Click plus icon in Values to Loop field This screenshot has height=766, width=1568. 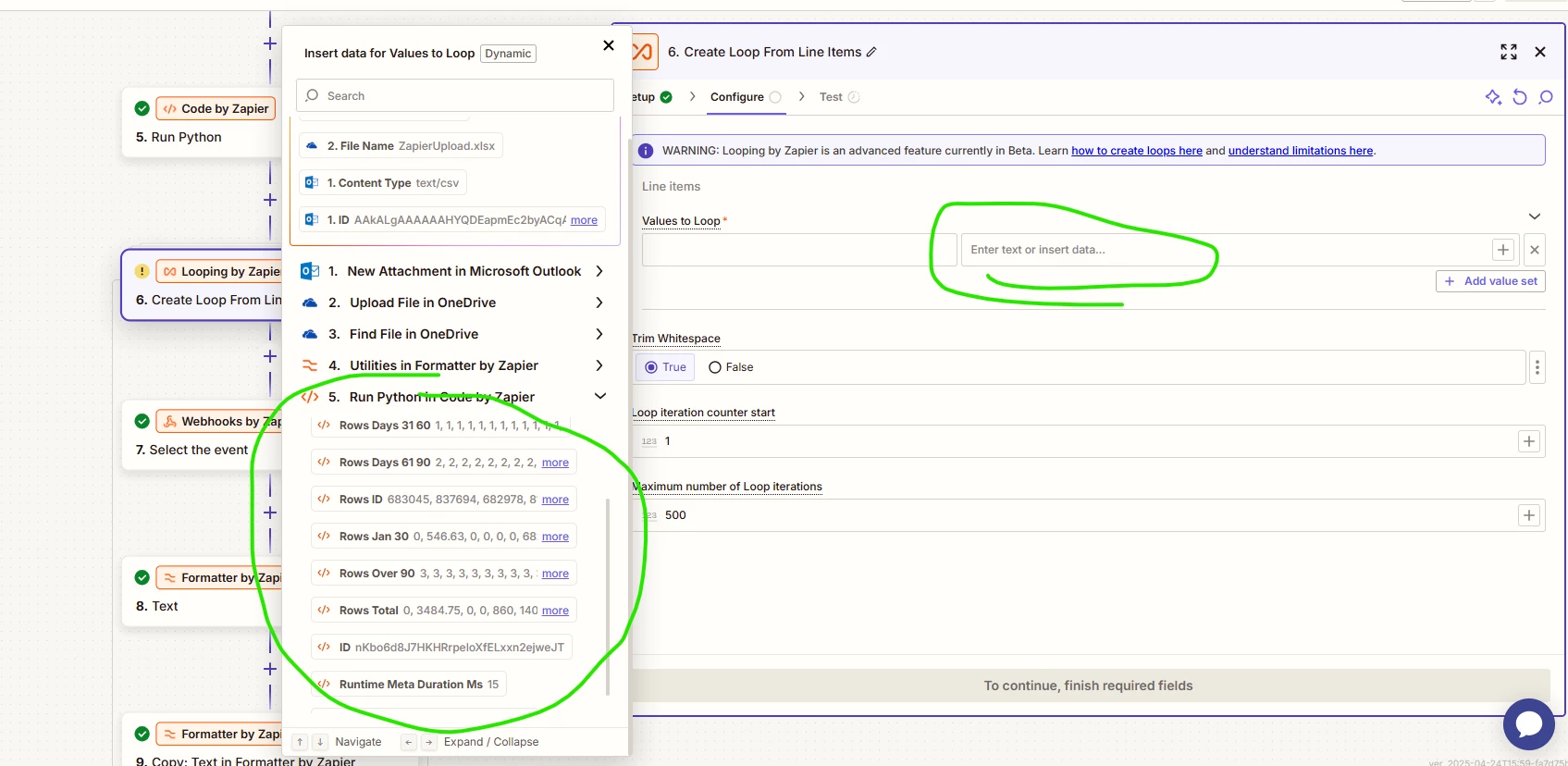point(1503,250)
